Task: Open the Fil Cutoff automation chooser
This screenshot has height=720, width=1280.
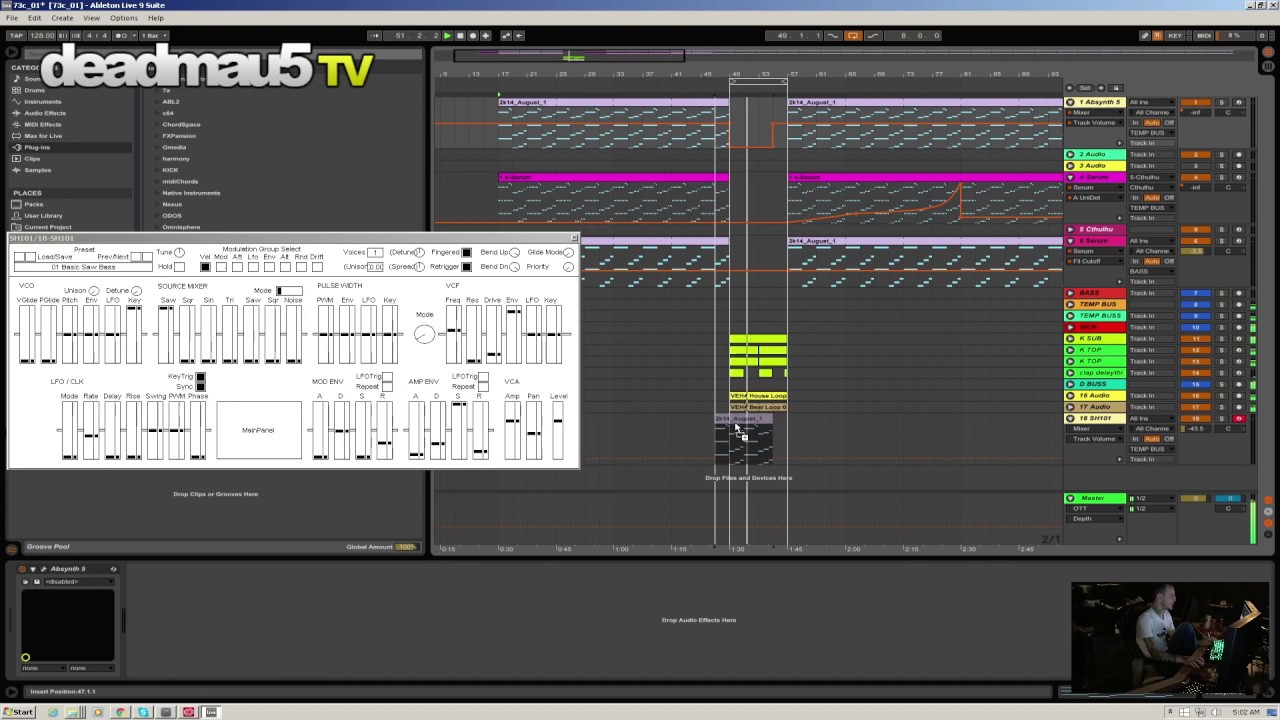Action: pos(1096,261)
